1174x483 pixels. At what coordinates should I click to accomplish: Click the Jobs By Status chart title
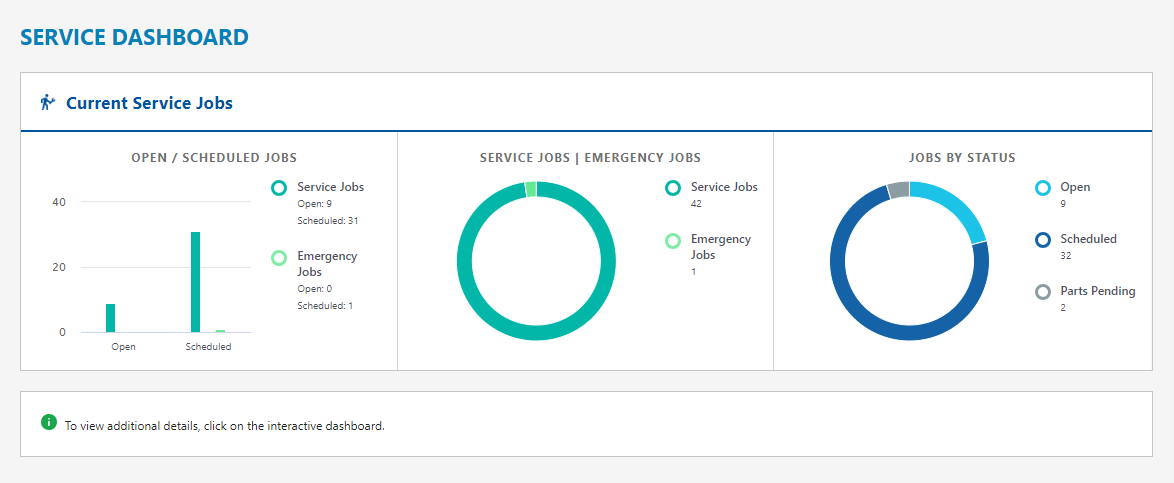click(961, 158)
